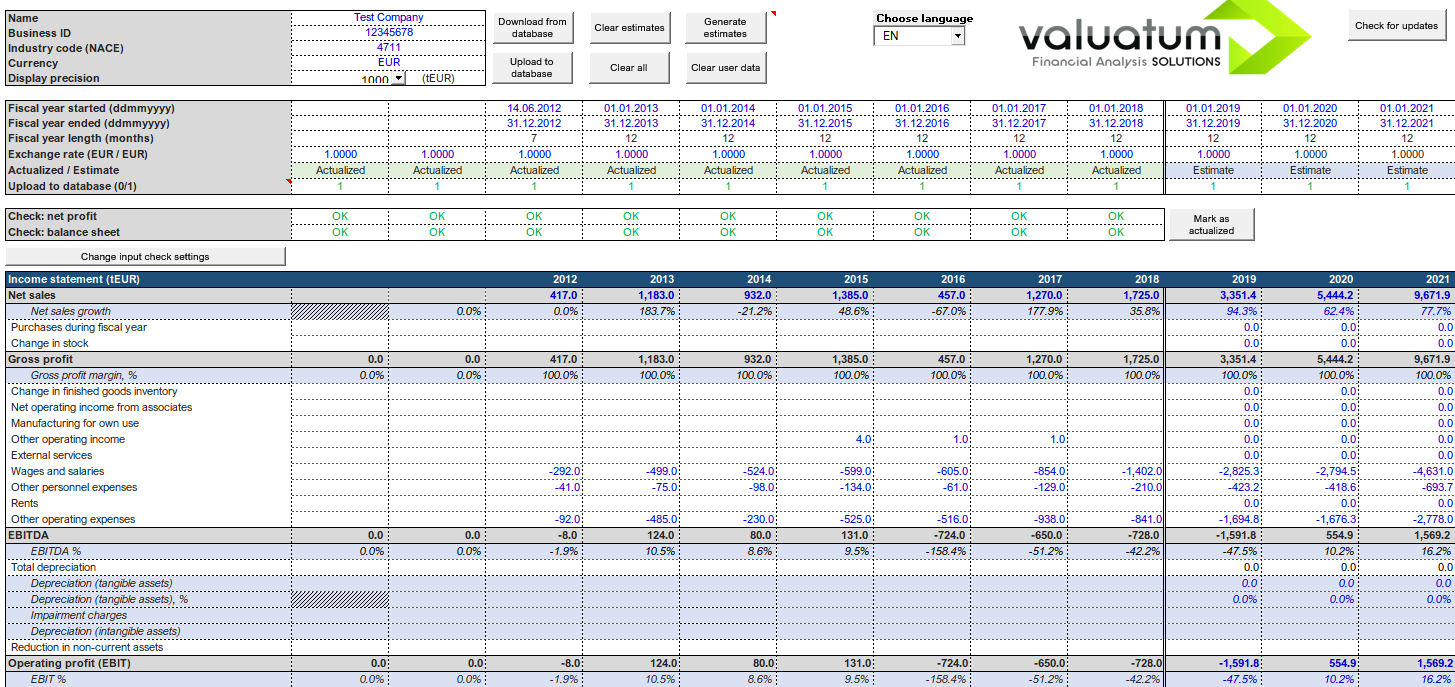1455x687 pixels.
Task: Click Clear estimates button
Action: pos(629,28)
